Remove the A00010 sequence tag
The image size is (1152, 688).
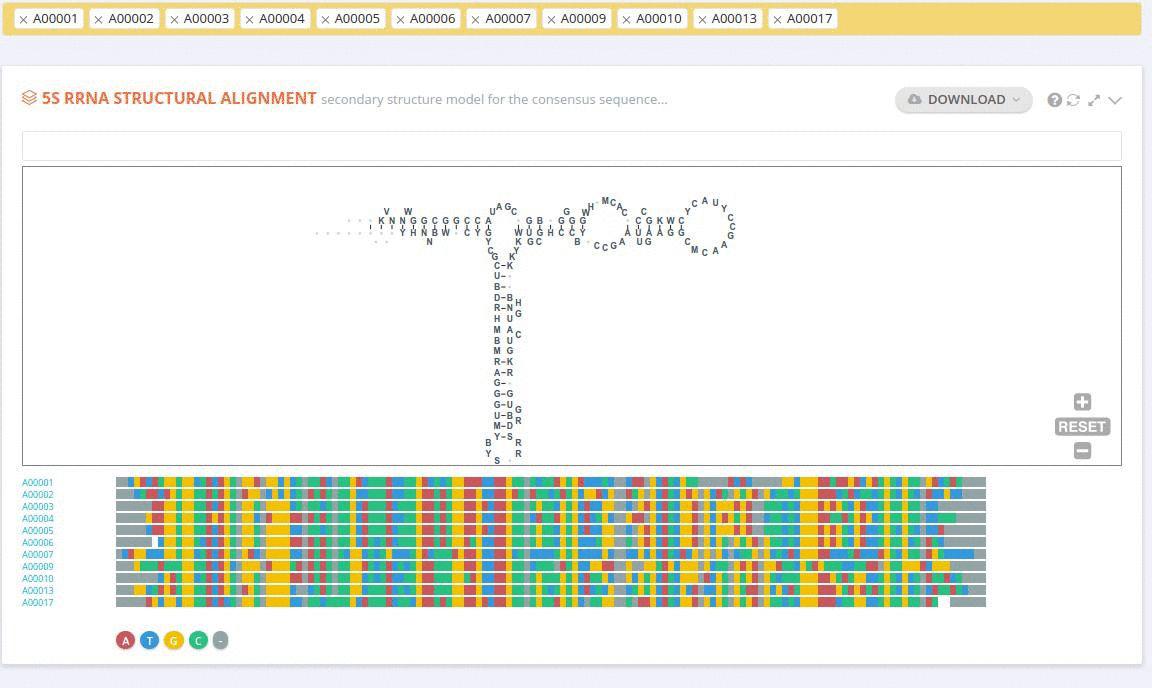point(626,19)
